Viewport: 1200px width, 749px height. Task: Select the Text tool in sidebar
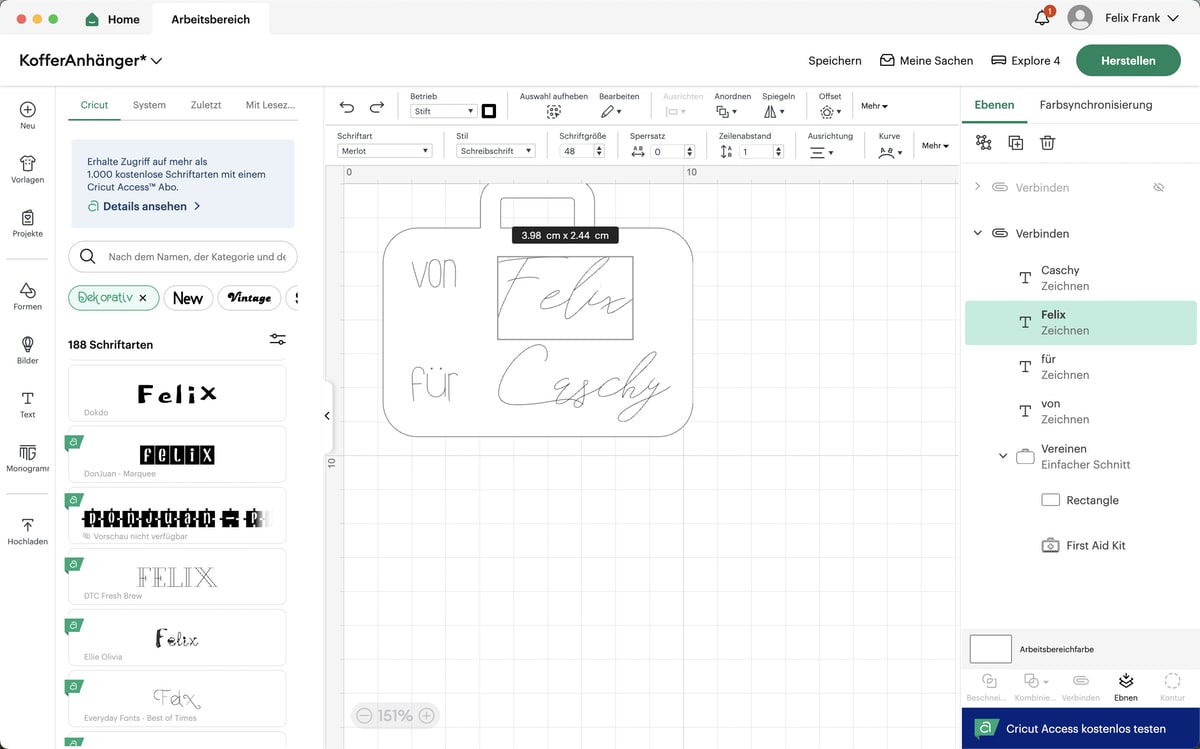click(28, 404)
